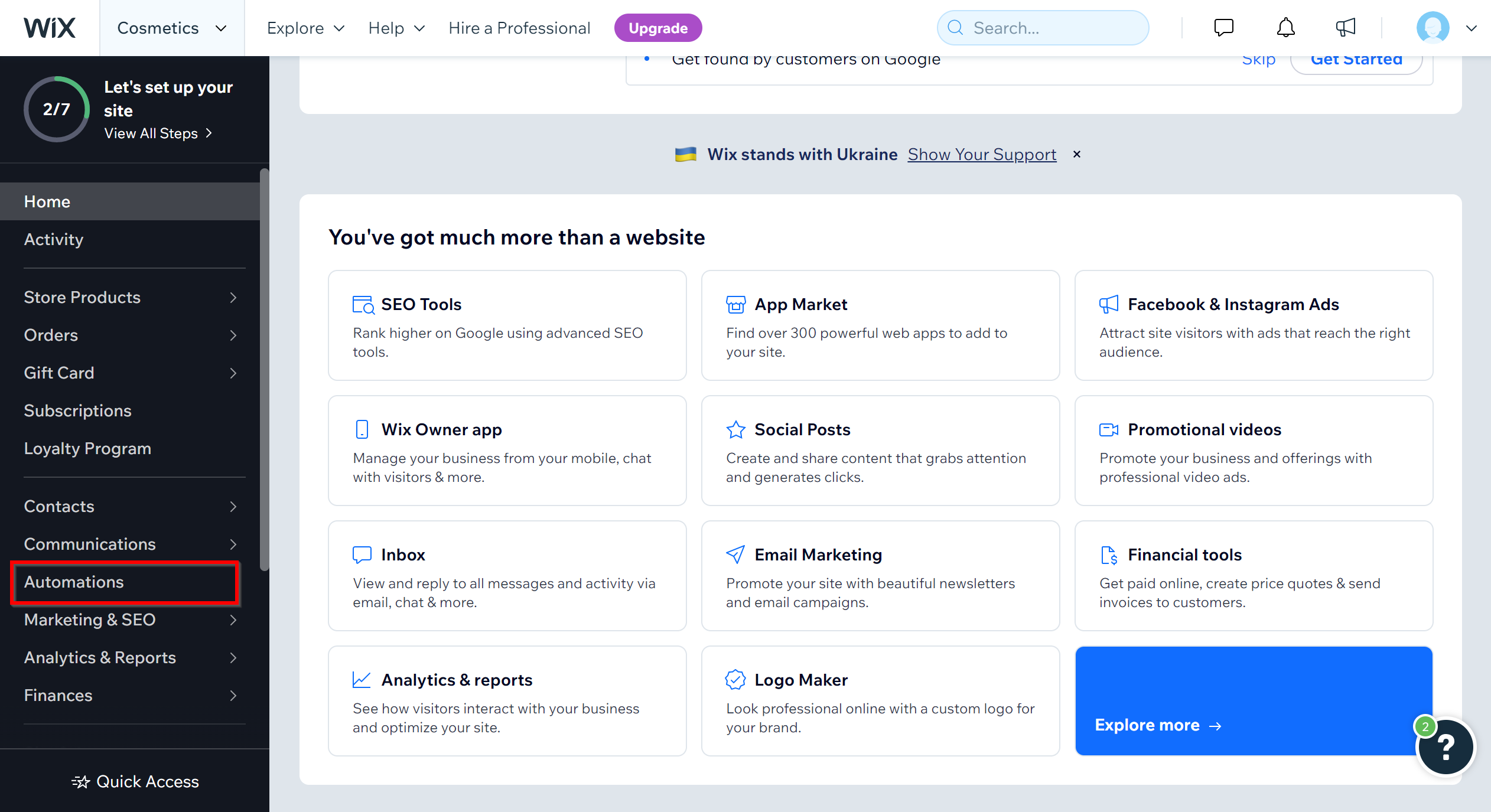Click the Wix logo
The image size is (1491, 812).
pyautogui.click(x=50, y=28)
